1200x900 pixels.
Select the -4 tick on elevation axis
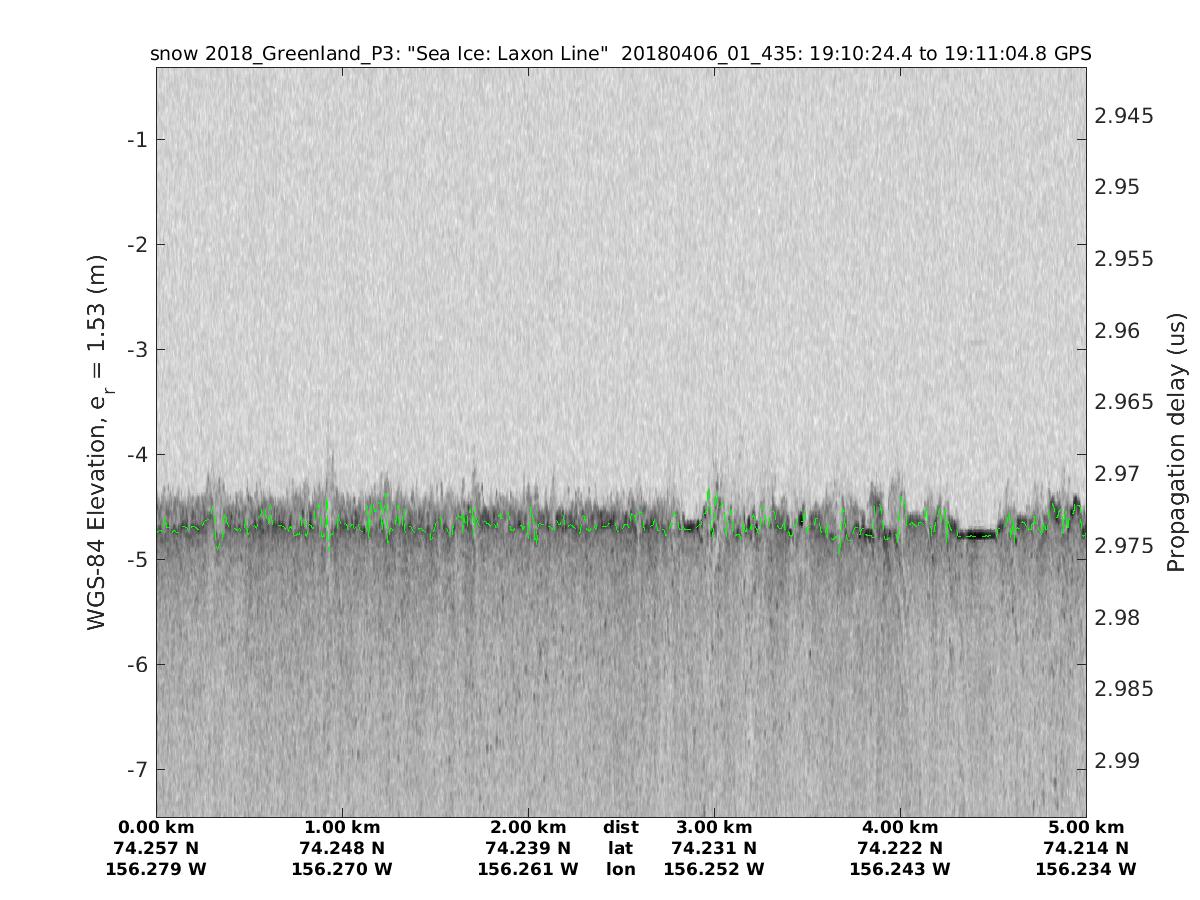137,454
